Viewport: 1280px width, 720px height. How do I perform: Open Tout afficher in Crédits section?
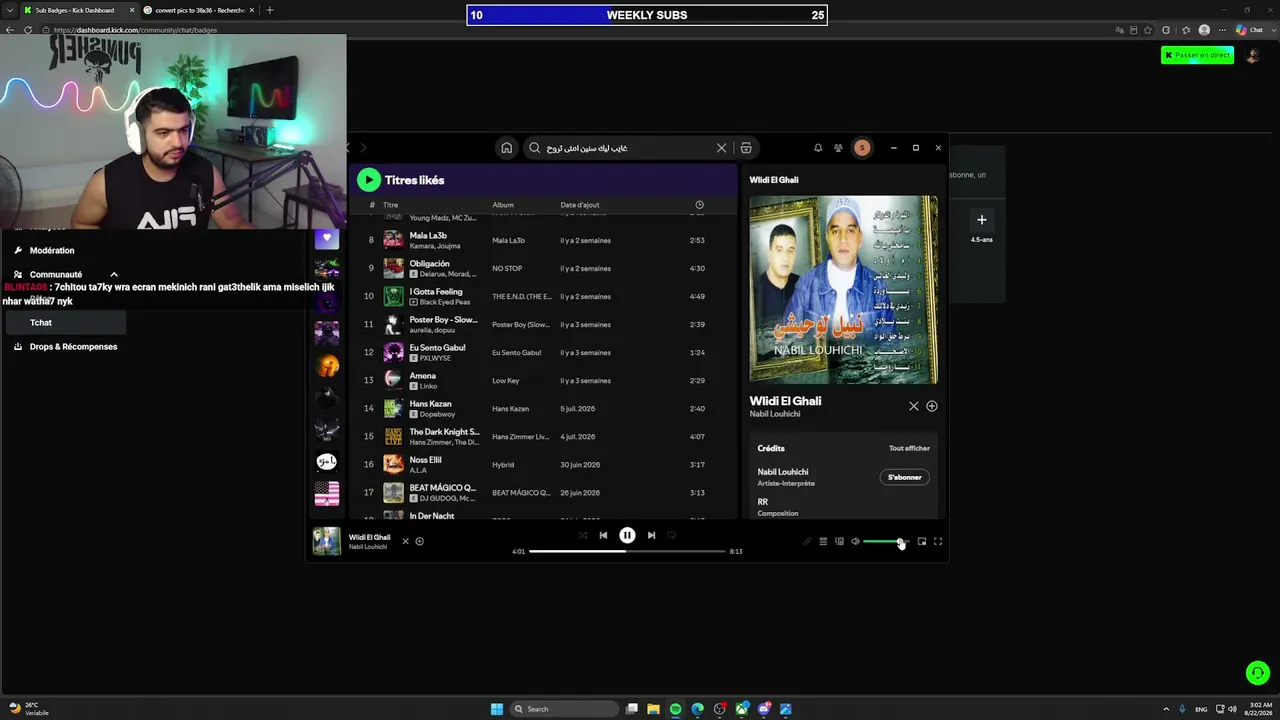(x=909, y=448)
